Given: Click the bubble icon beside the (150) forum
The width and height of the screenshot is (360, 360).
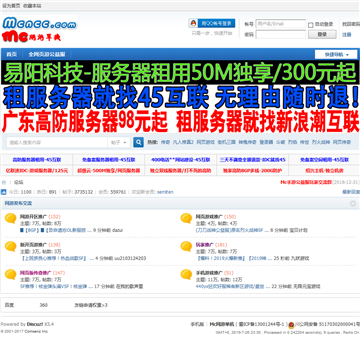Looking at the screenshot, I should [186, 218].
